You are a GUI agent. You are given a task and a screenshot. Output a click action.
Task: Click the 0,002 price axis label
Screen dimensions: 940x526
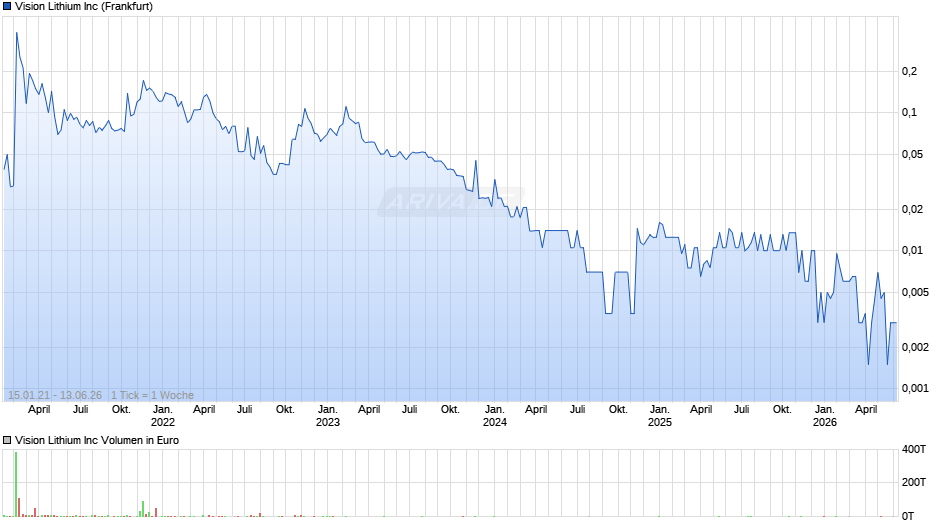915,347
